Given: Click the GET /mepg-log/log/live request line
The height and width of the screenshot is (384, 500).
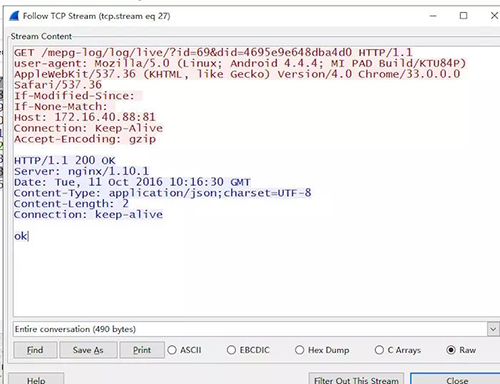Looking at the screenshot, I should (x=213, y=52).
